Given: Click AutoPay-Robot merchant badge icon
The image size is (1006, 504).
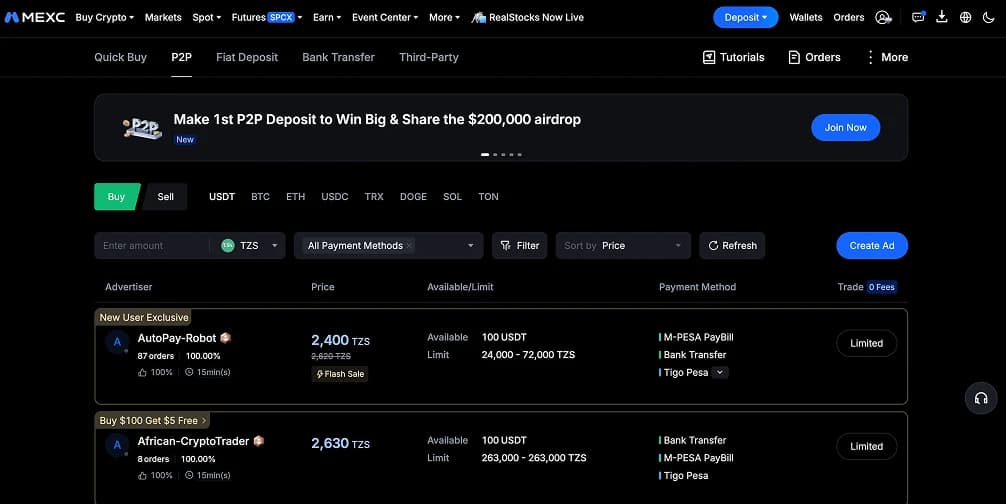Looking at the screenshot, I should click(x=225, y=337).
